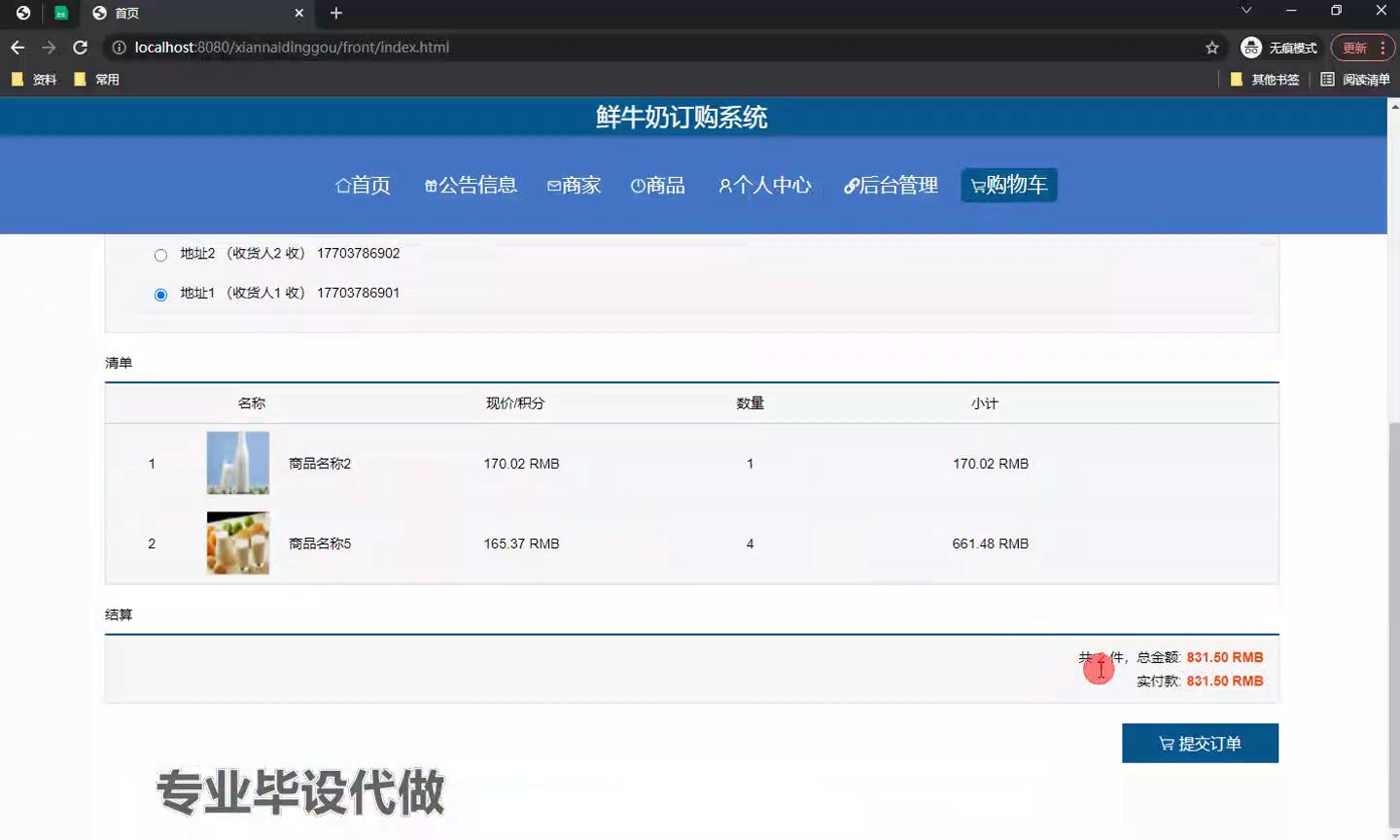Select the 地址1 radio button

click(160, 295)
